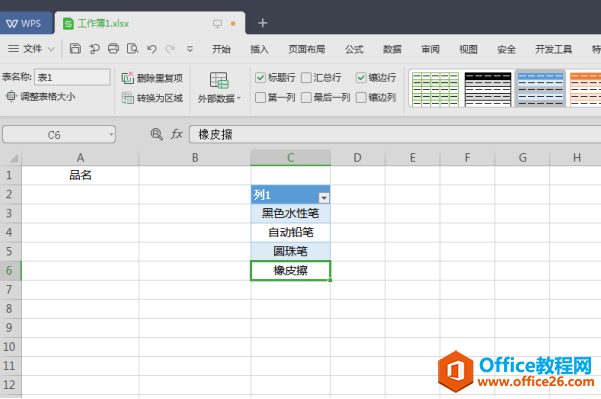Viewport: 601px width, 399px height.
Task: Open the 公式 ribbon tab
Action: pos(354,49)
